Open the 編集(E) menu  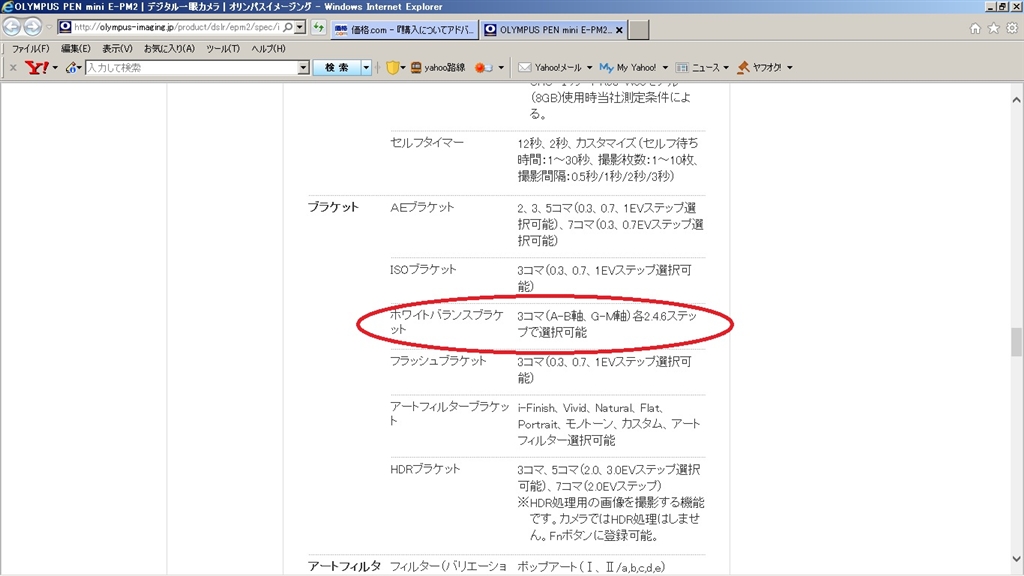75,49
